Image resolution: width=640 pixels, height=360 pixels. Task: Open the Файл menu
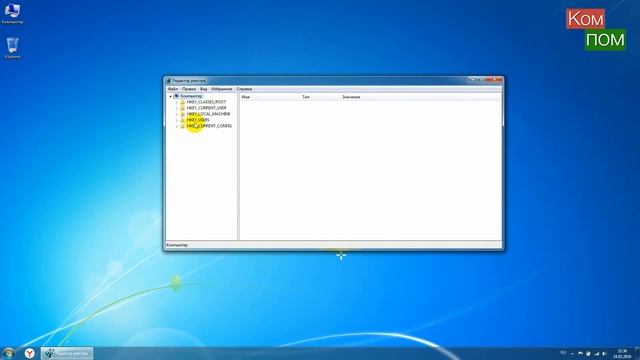click(x=173, y=89)
